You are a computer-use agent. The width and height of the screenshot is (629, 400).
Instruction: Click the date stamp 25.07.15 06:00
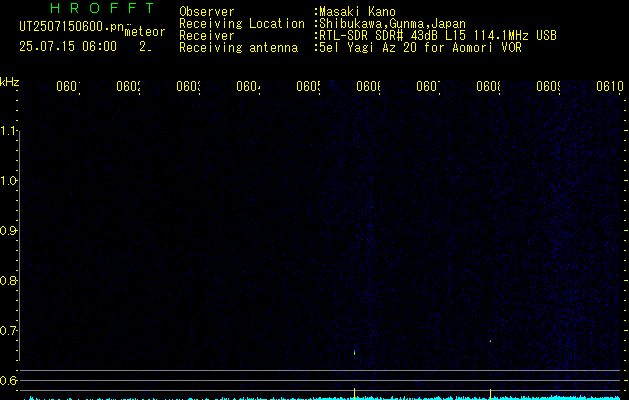pyautogui.click(x=68, y=46)
